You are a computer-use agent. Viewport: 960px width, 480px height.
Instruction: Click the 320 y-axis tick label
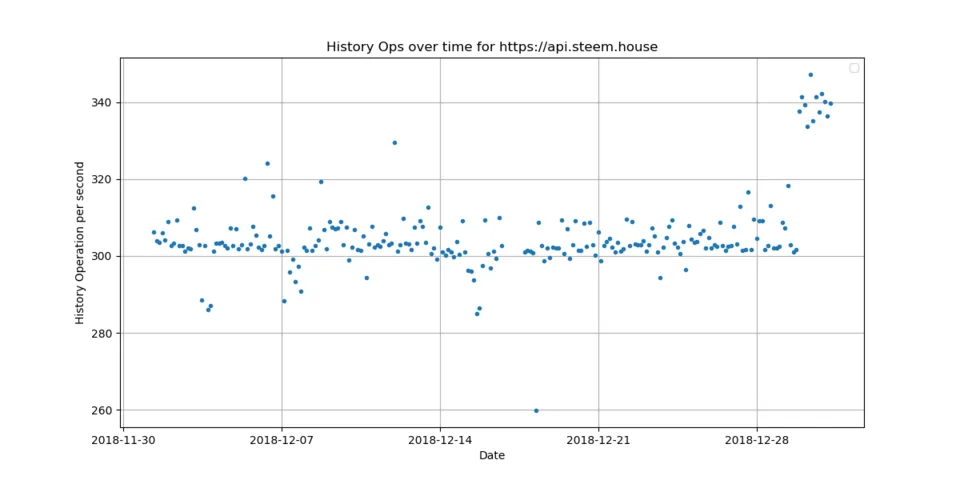point(104,179)
